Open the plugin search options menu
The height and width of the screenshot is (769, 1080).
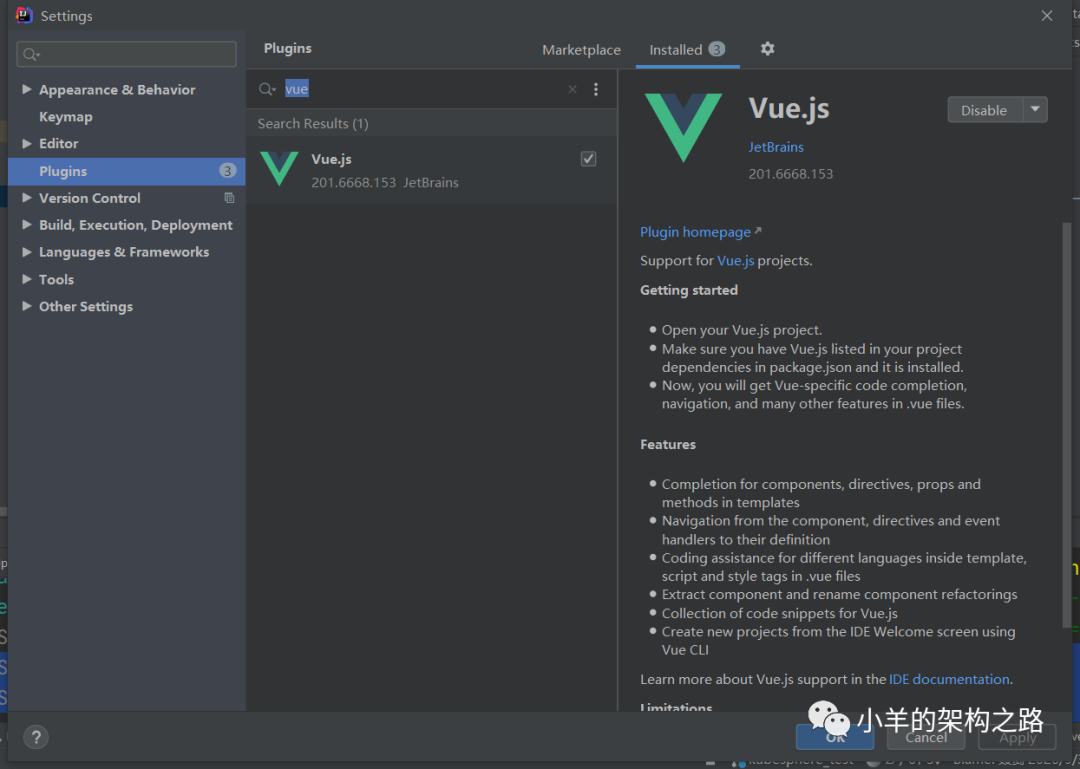click(596, 89)
